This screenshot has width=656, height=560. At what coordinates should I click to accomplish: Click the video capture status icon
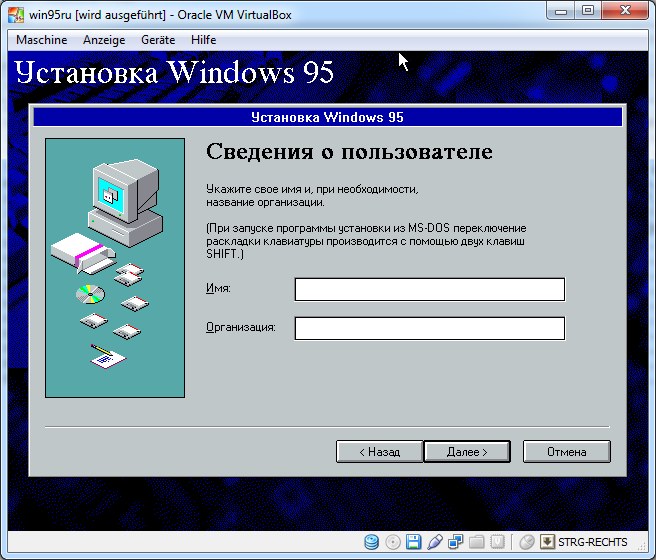(x=497, y=542)
